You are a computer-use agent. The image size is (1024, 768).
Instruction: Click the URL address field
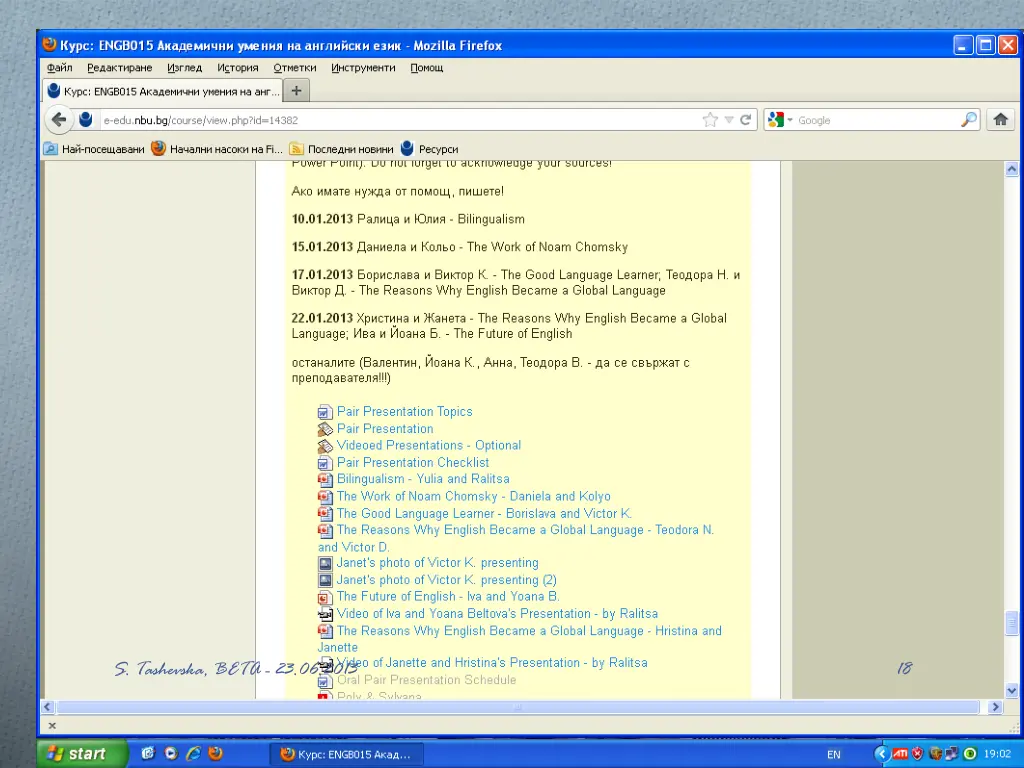398,120
